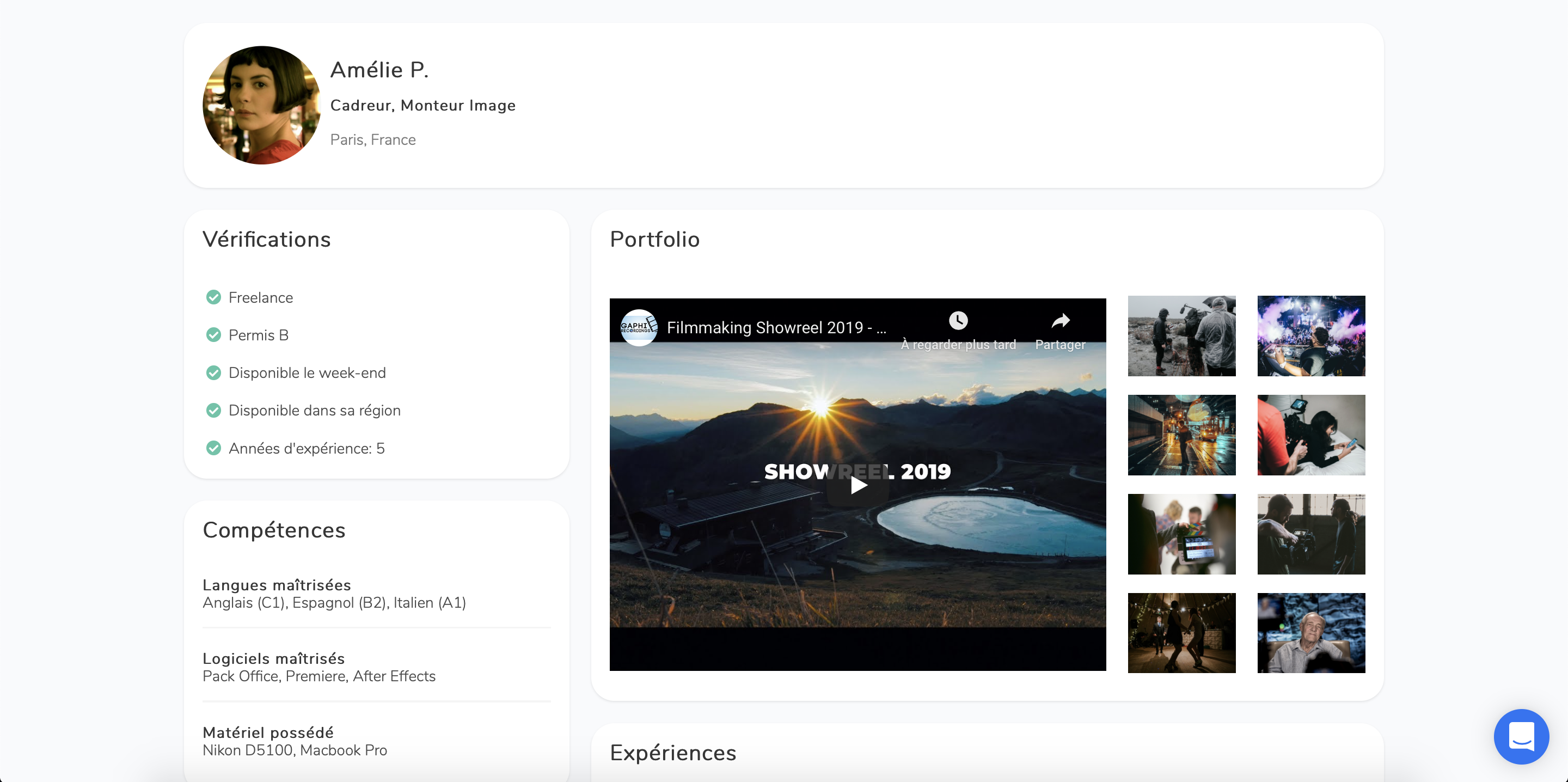Select the location Paris, France
The width and height of the screenshot is (1568, 782).
[373, 139]
